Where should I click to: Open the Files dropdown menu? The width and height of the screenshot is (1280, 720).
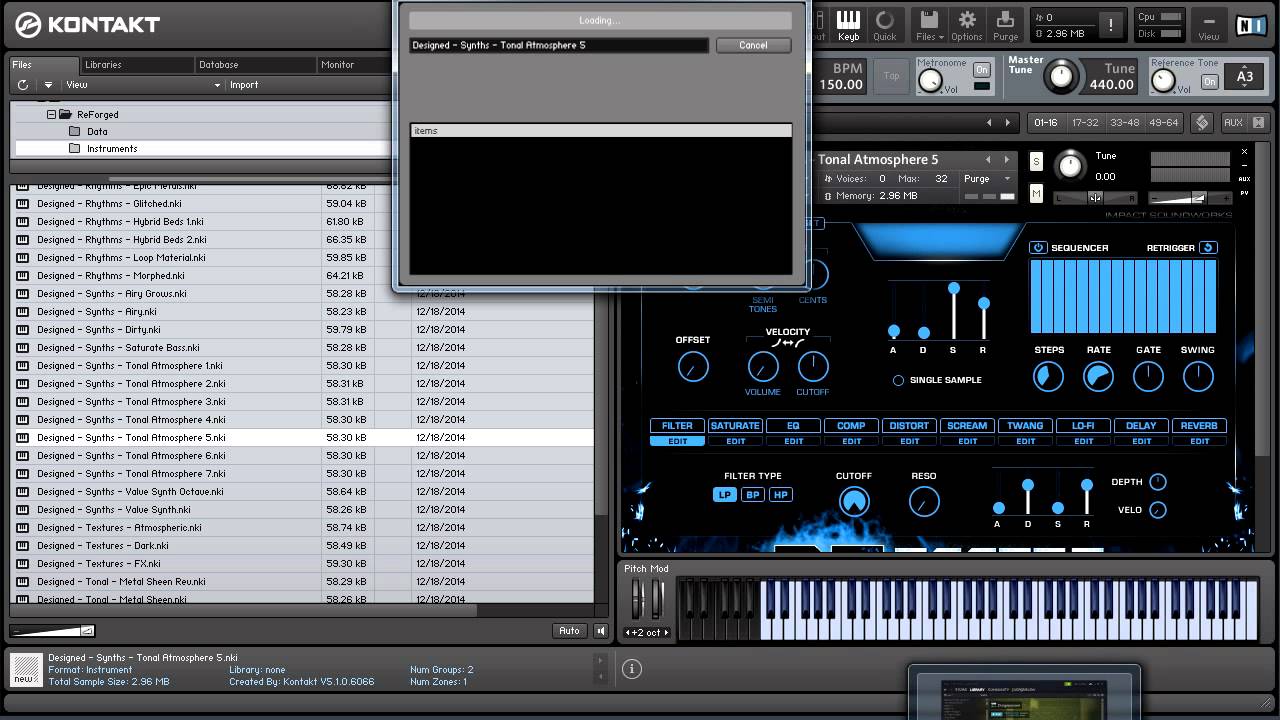click(929, 25)
